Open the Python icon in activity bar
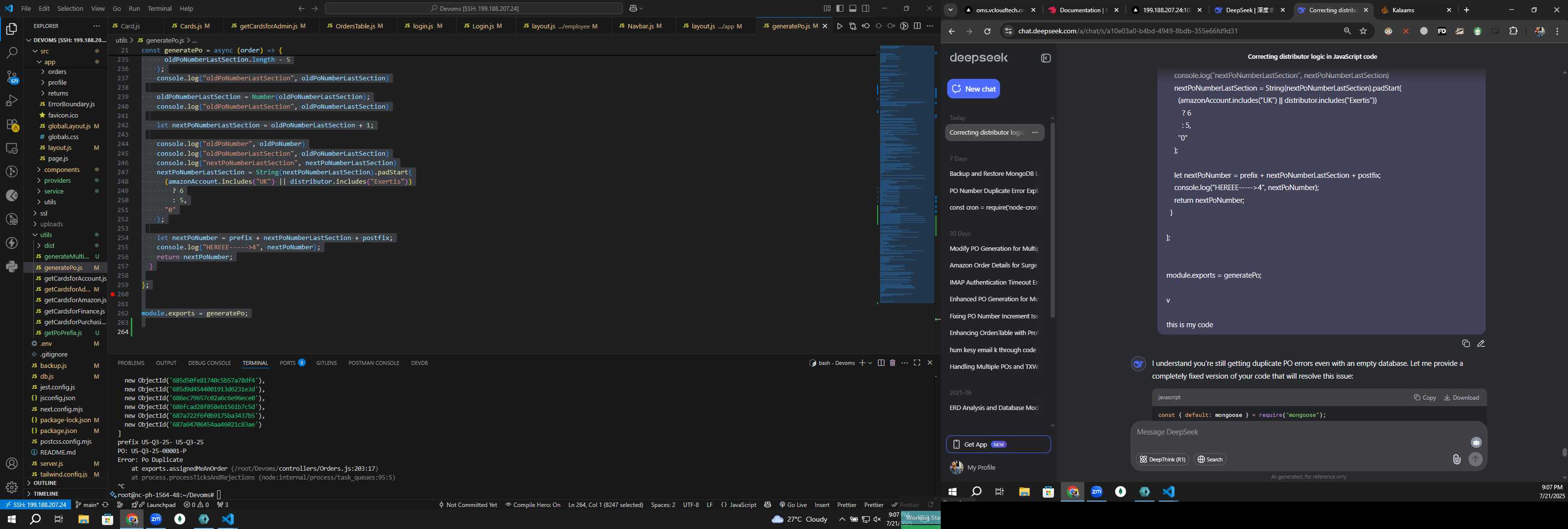Image resolution: width=1568 pixels, height=529 pixels. [12, 266]
